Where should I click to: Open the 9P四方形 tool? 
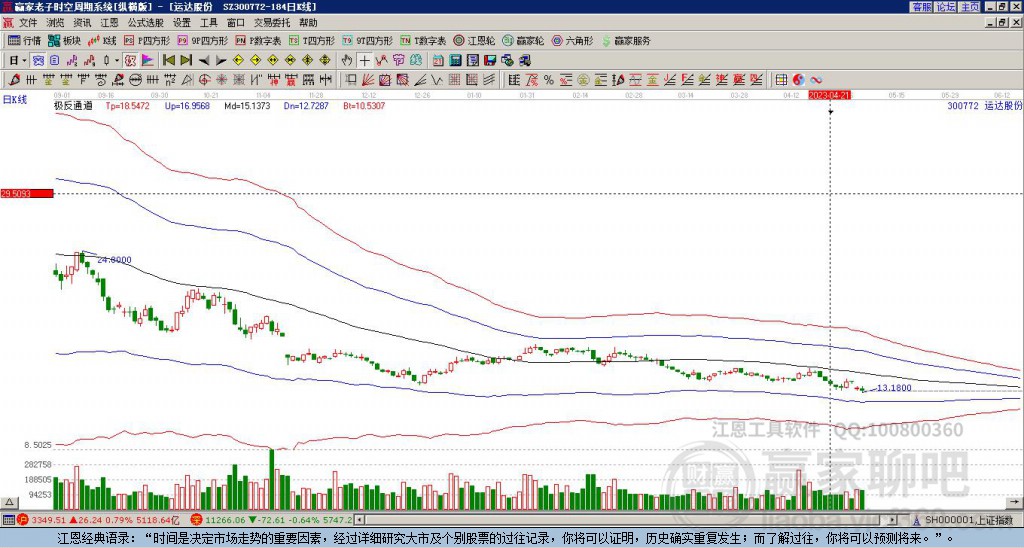click(203, 41)
